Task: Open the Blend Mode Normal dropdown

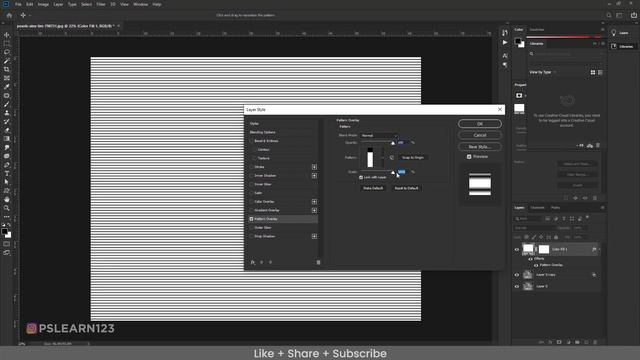Action: [x=379, y=136]
